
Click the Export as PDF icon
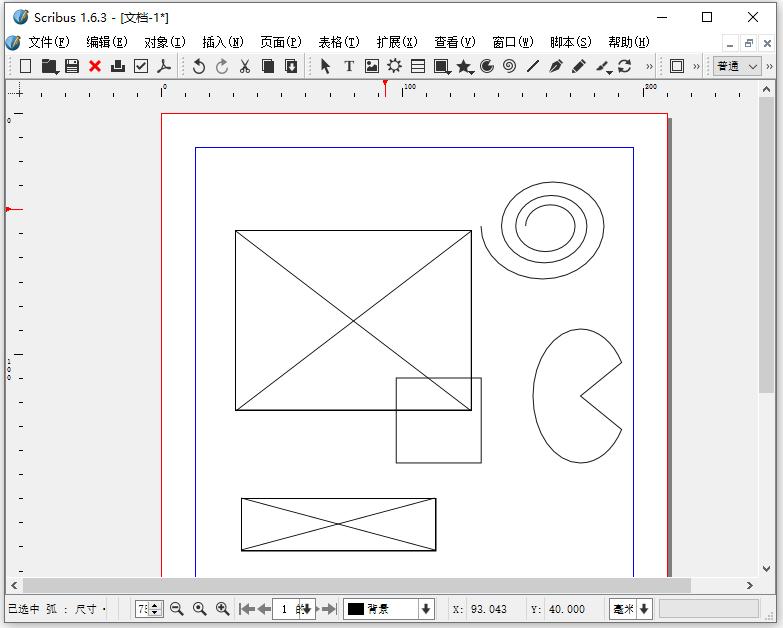[x=164, y=66]
